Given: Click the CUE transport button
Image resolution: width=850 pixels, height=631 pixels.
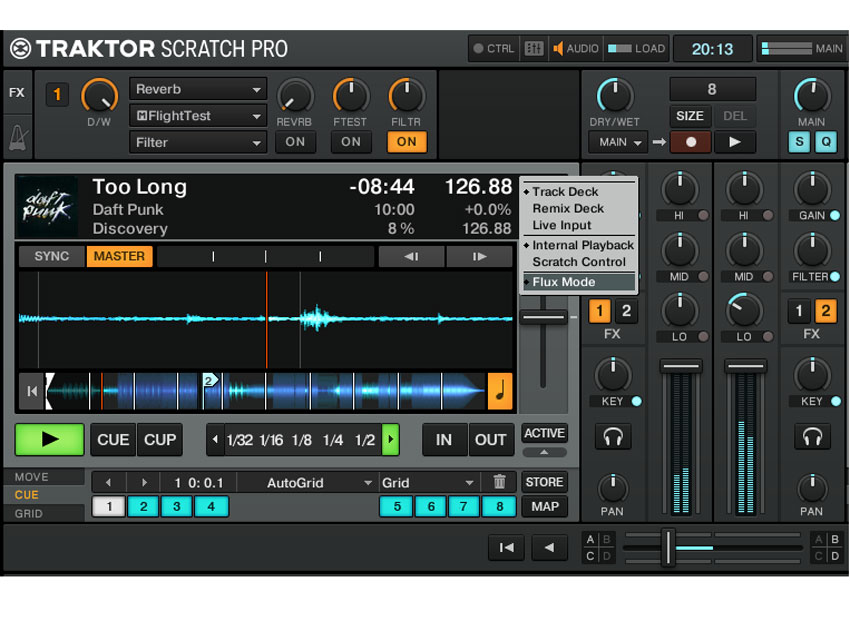Looking at the screenshot, I should [113, 440].
